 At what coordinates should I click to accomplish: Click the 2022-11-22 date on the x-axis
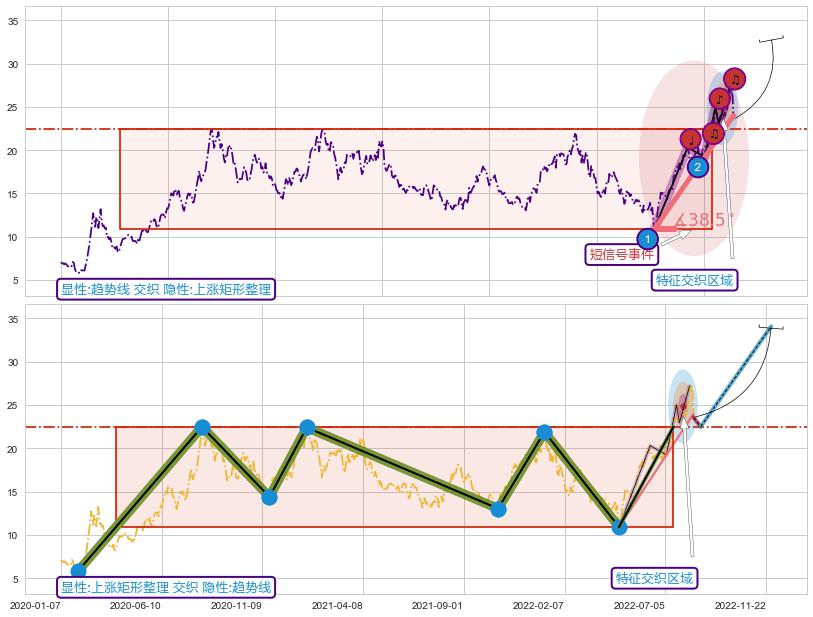coord(740,605)
